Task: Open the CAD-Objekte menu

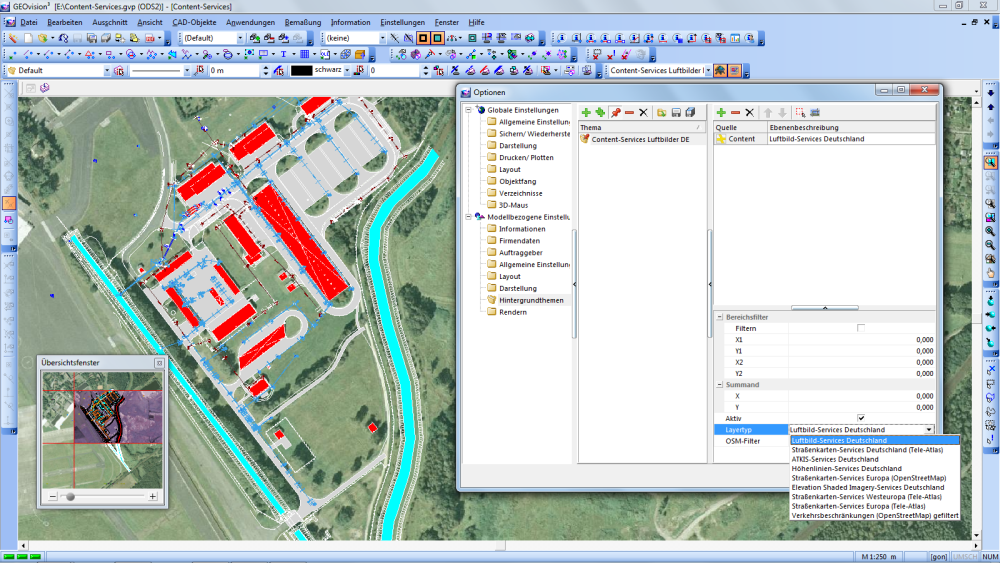Action: point(194,22)
